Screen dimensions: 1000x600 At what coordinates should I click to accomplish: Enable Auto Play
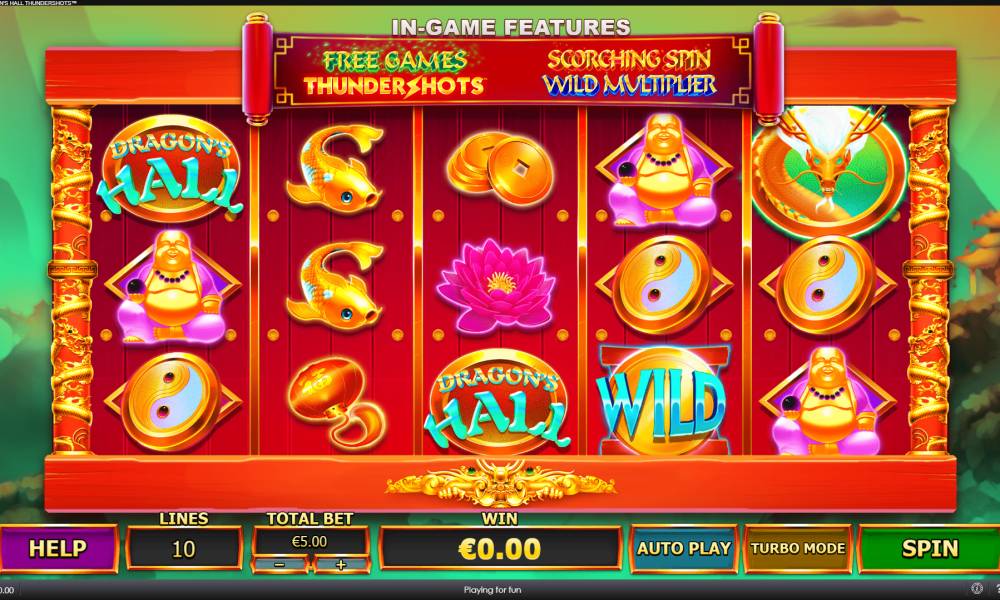click(684, 548)
